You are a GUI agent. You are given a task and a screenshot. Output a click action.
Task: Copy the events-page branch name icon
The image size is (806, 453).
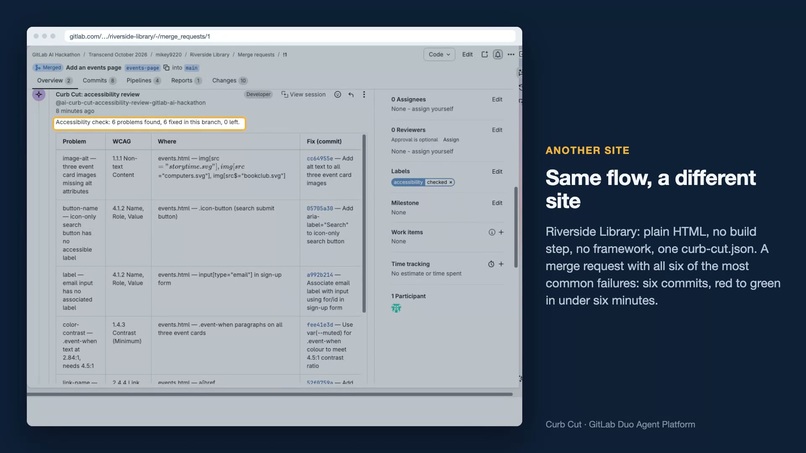[x=167, y=68]
